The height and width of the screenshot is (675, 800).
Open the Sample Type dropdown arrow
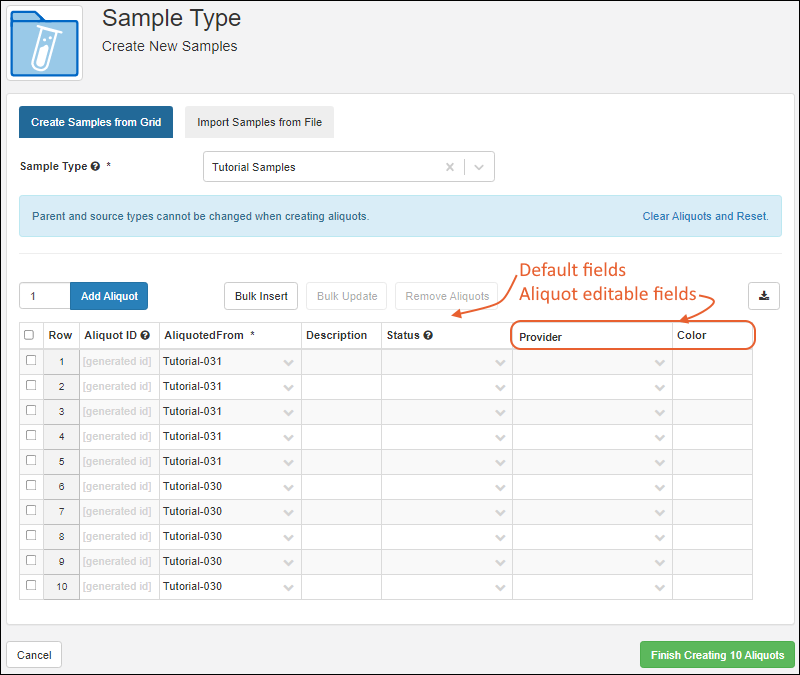pyautogui.click(x=479, y=167)
